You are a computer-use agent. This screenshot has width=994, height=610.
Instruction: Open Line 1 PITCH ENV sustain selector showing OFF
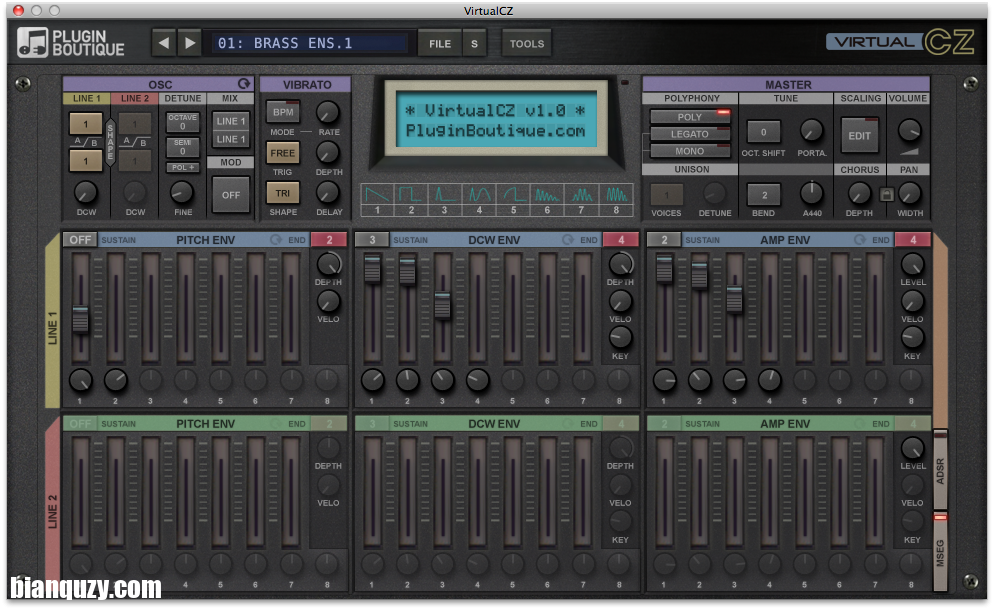coord(80,240)
